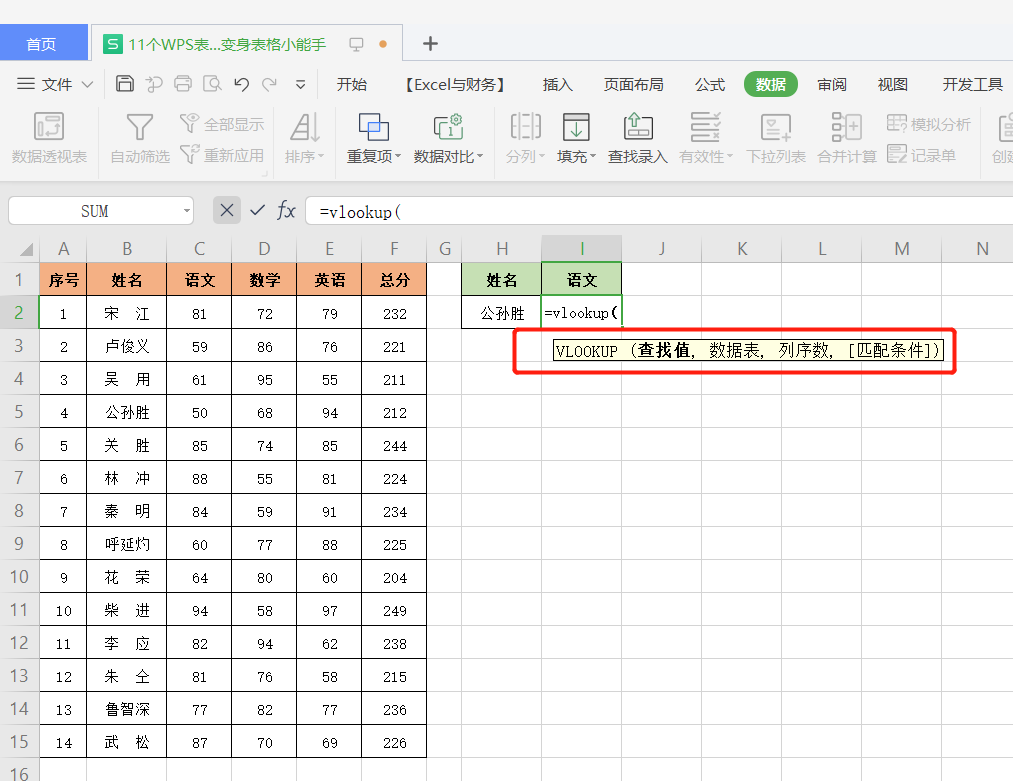Open Duplicates (重复项) tool

(374, 138)
